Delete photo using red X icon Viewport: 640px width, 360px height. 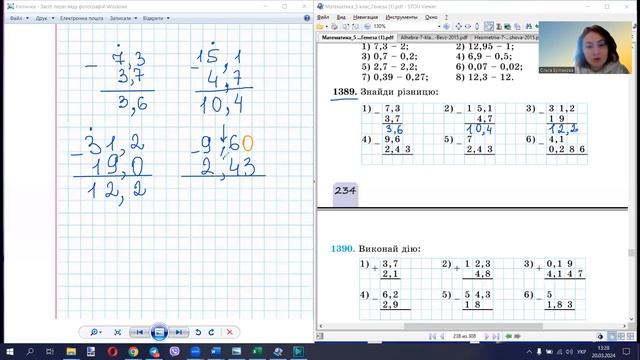tap(229, 332)
